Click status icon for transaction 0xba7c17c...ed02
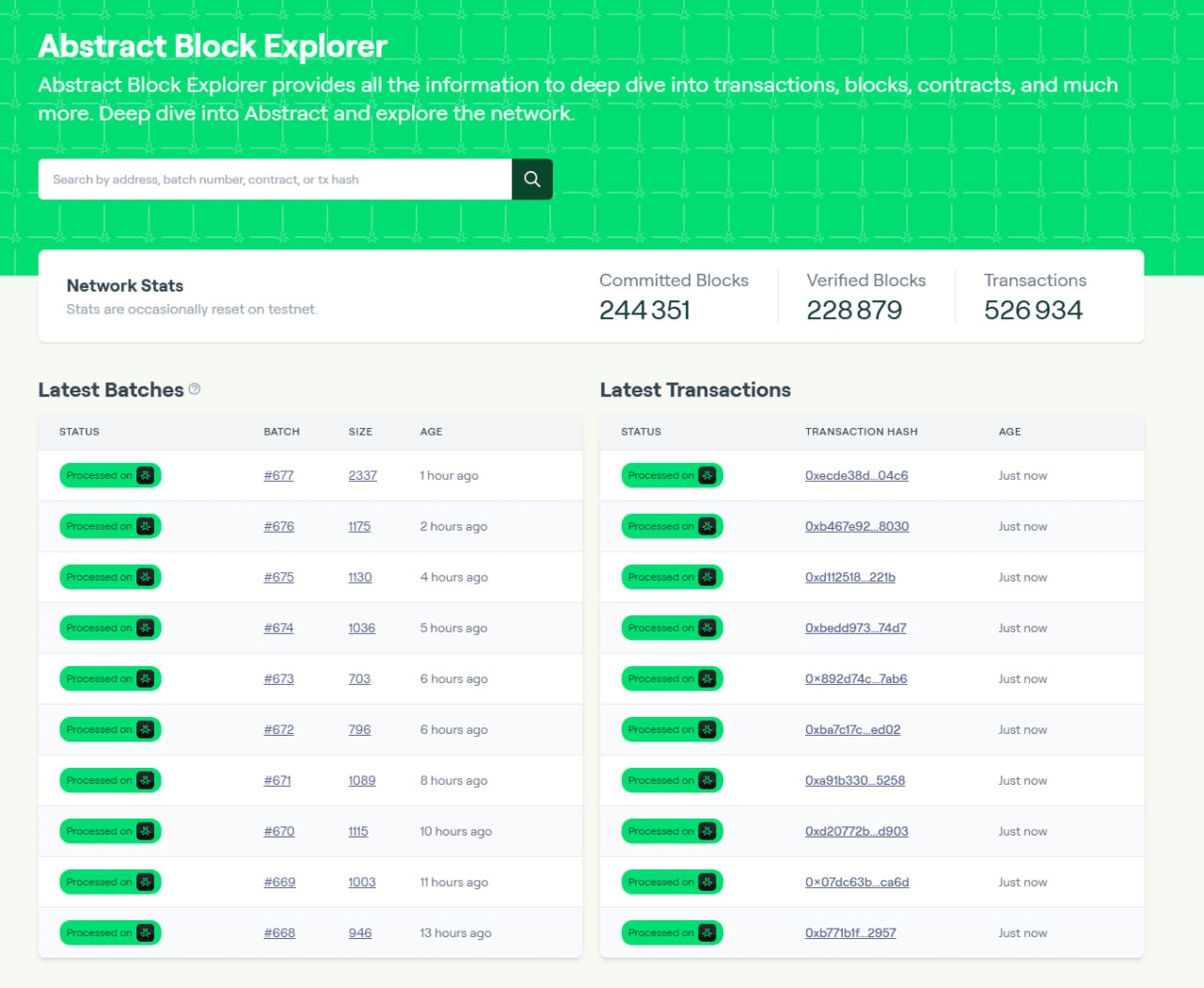 [707, 729]
